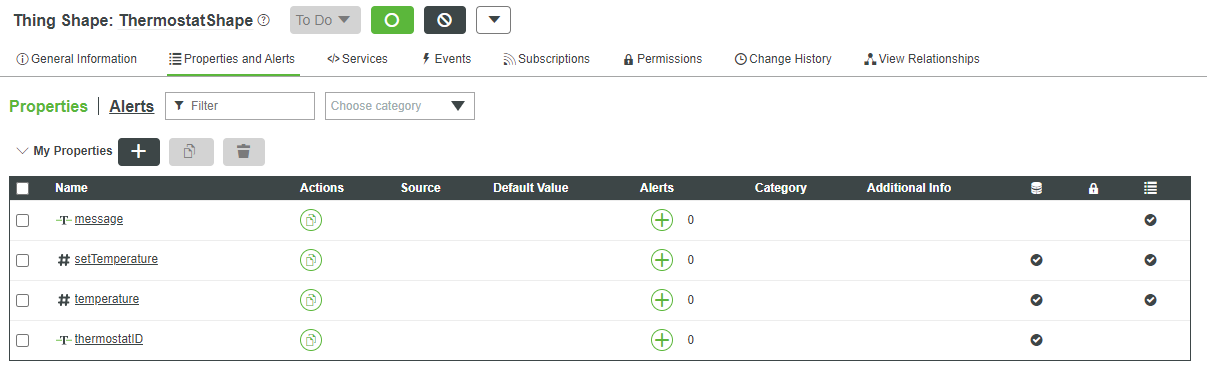This screenshot has height=372, width=1207.
Task: Select the temperature row checkbox
Action: tap(23, 300)
